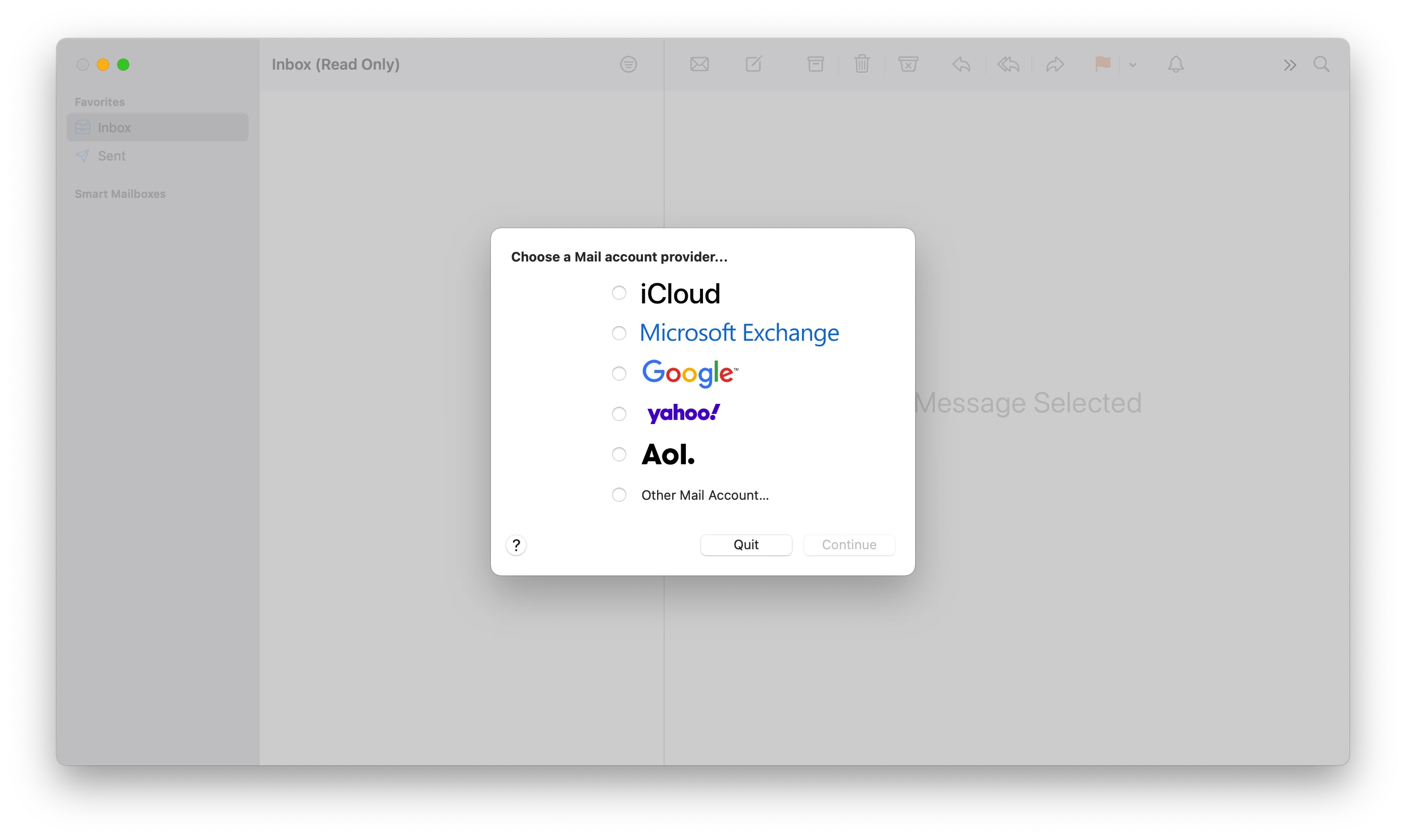Open the Sent mailbox
The width and height of the screenshot is (1406, 840).
coord(112,155)
